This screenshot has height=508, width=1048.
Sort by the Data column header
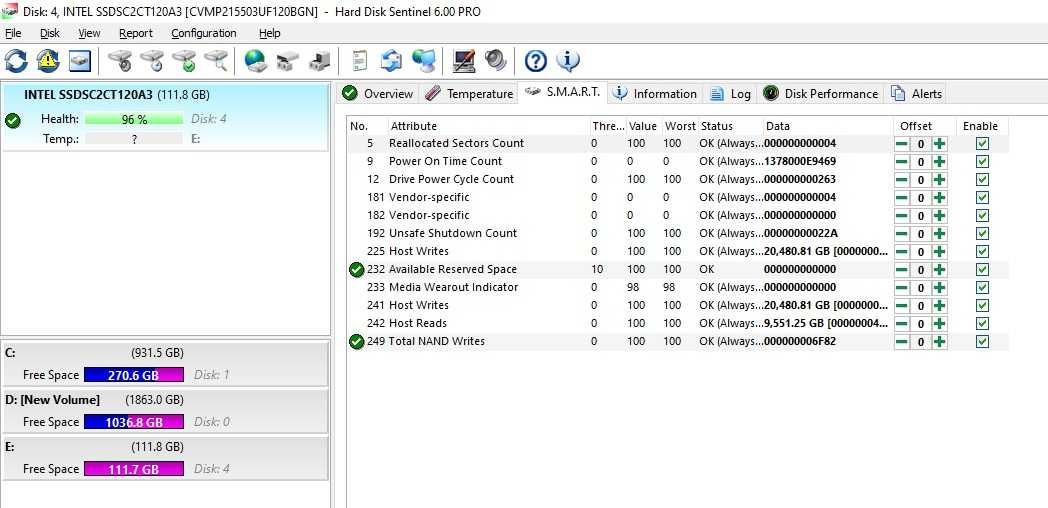pyautogui.click(x=827, y=126)
